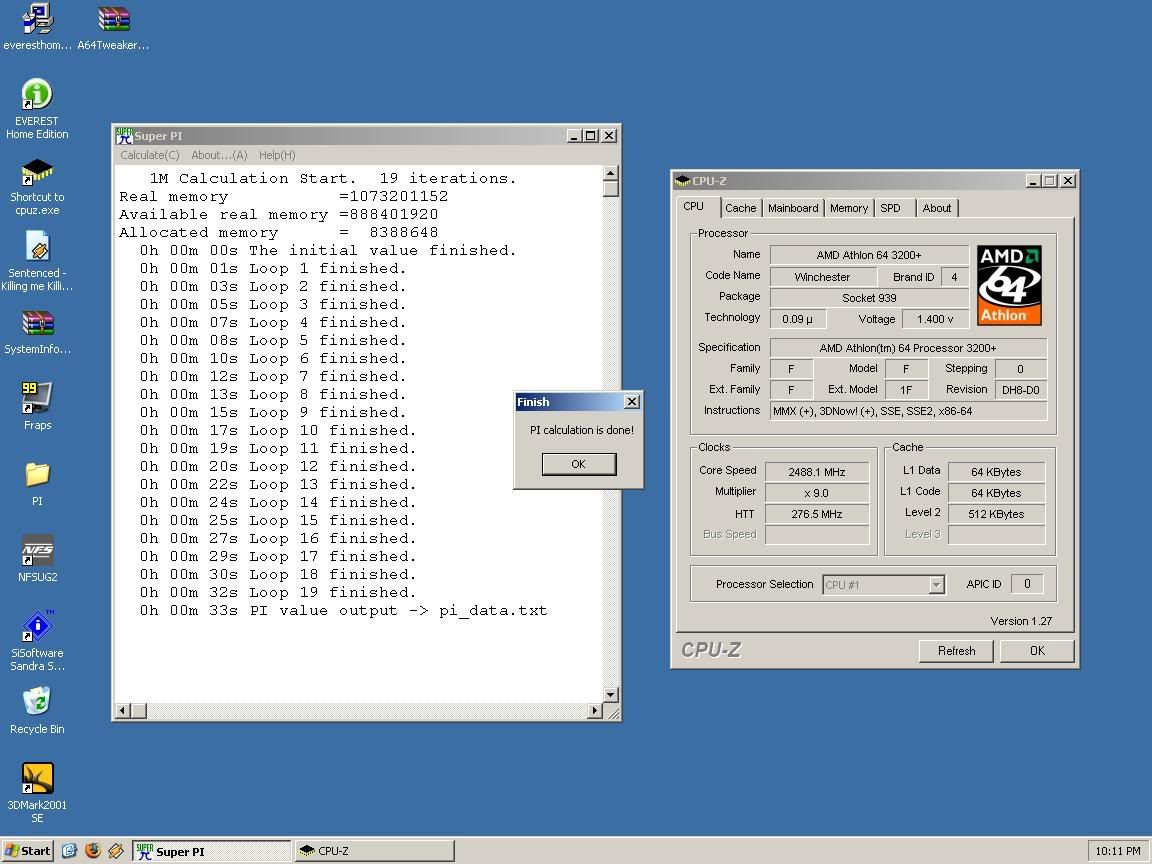Click the Super PI vertical scrollbar thumb
This screenshot has width=1152, height=864.
click(611, 189)
